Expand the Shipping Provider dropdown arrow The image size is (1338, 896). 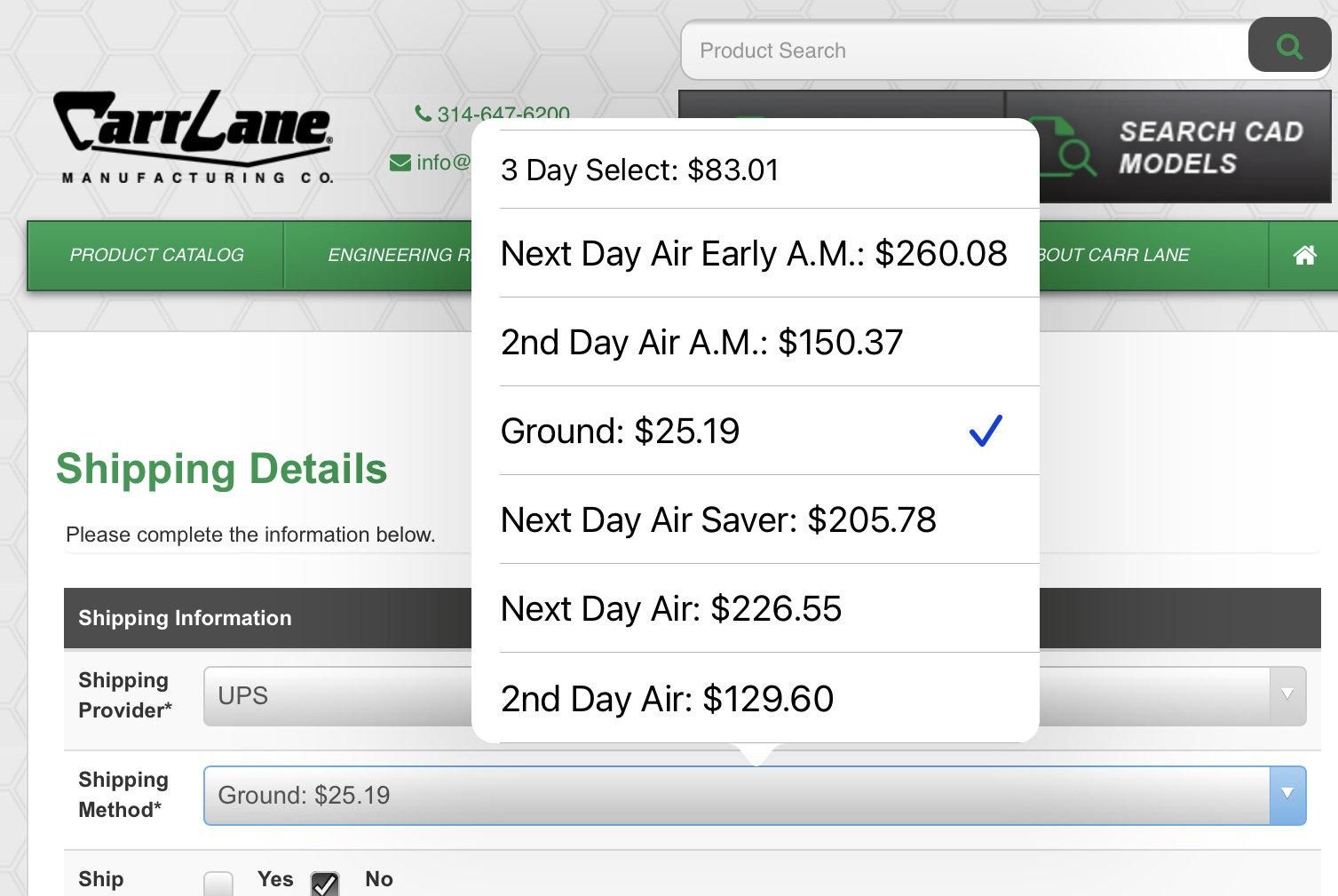1287,695
